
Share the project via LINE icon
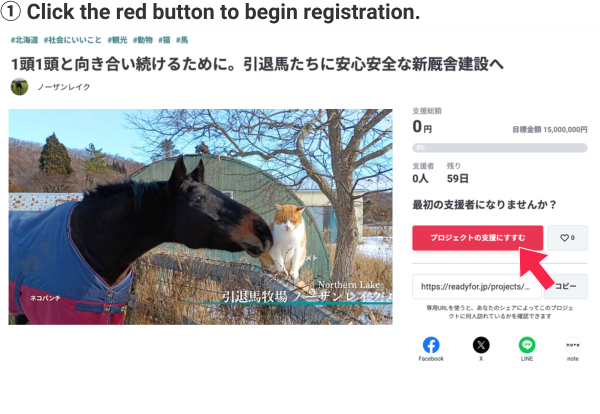tap(527, 345)
